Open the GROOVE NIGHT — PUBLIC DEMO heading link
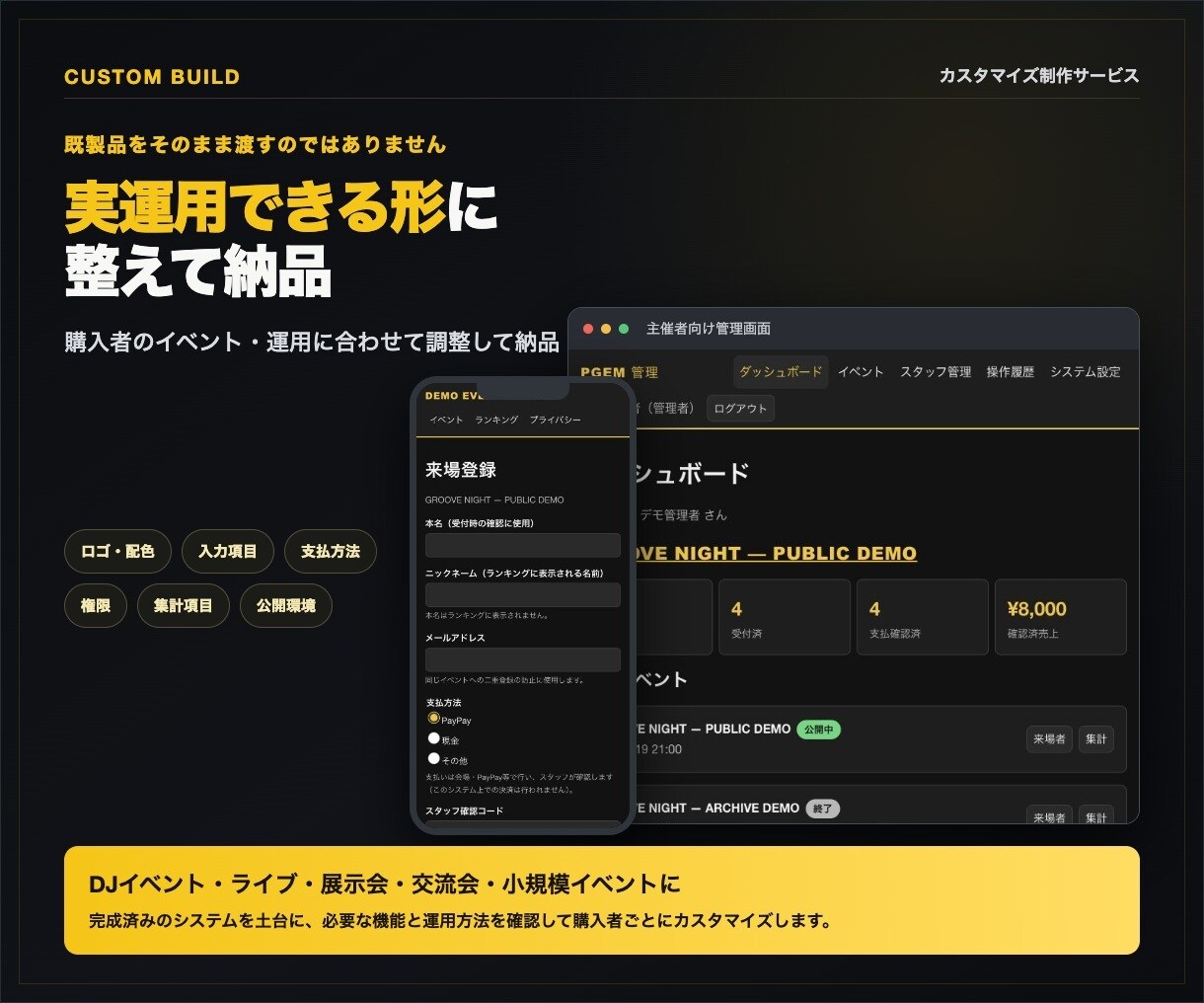This screenshot has width=1204, height=1003. [x=776, y=554]
